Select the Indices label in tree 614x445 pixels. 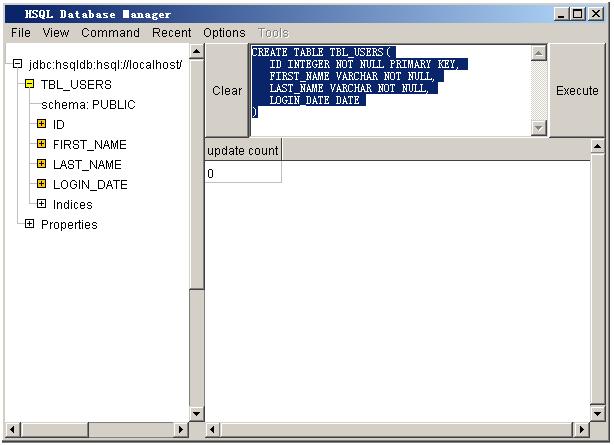pyautogui.click(x=73, y=204)
